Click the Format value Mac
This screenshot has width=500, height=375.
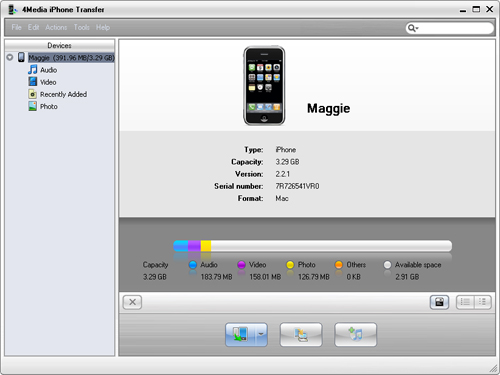click(282, 198)
